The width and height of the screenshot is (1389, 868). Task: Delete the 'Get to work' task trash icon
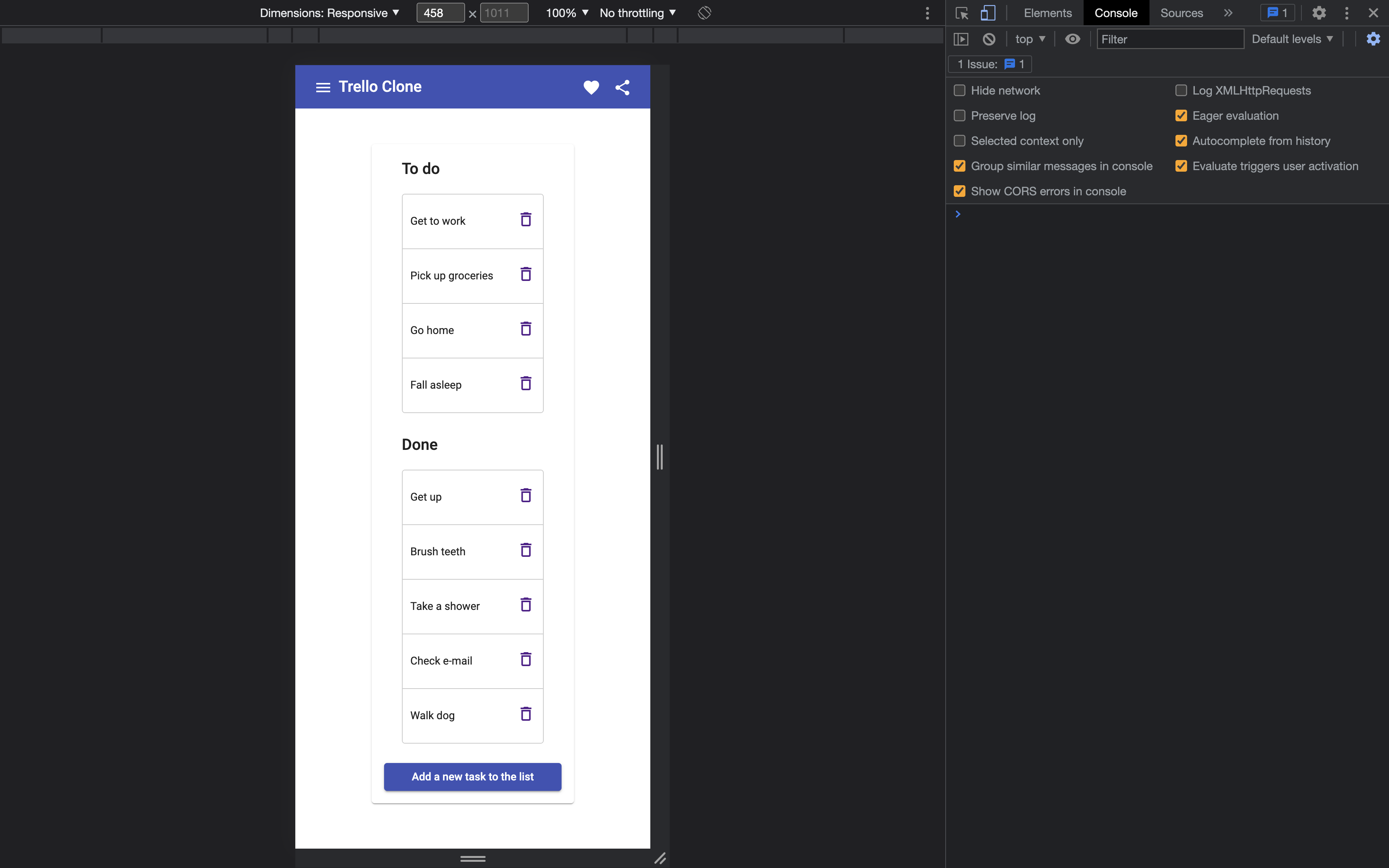click(x=525, y=220)
